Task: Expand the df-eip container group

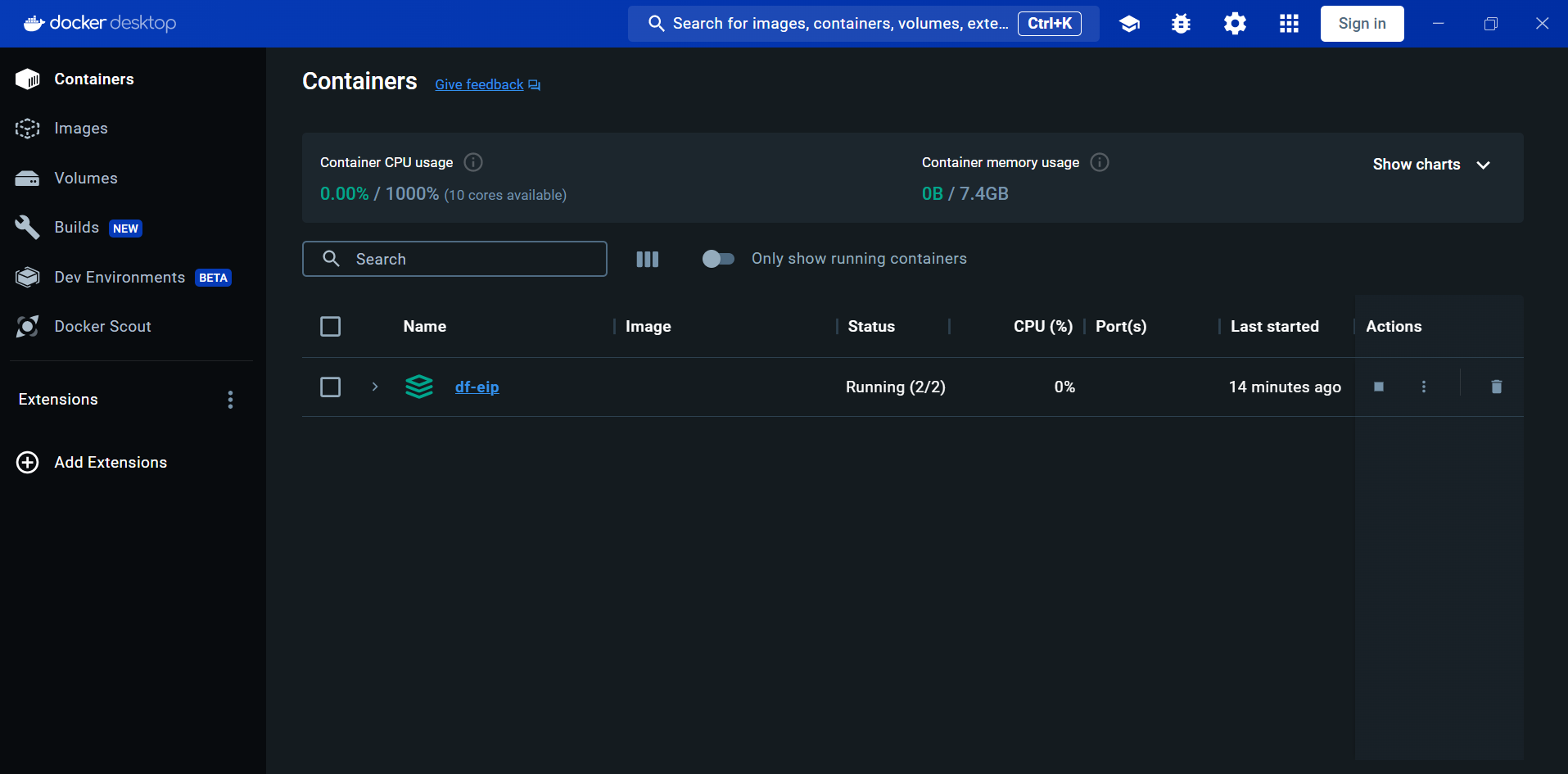Action: [375, 387]
